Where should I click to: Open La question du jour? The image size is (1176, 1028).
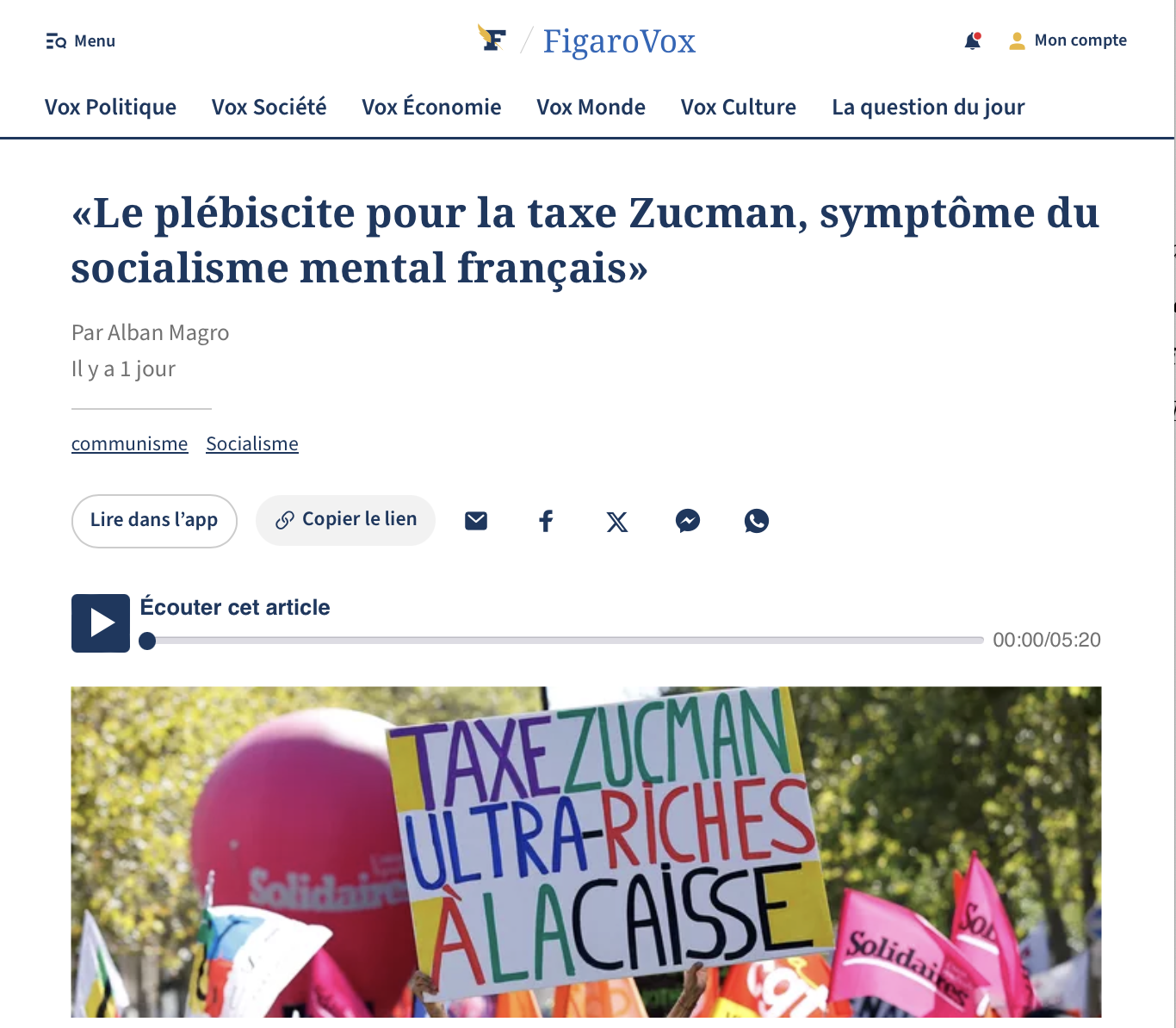point(928,107)
